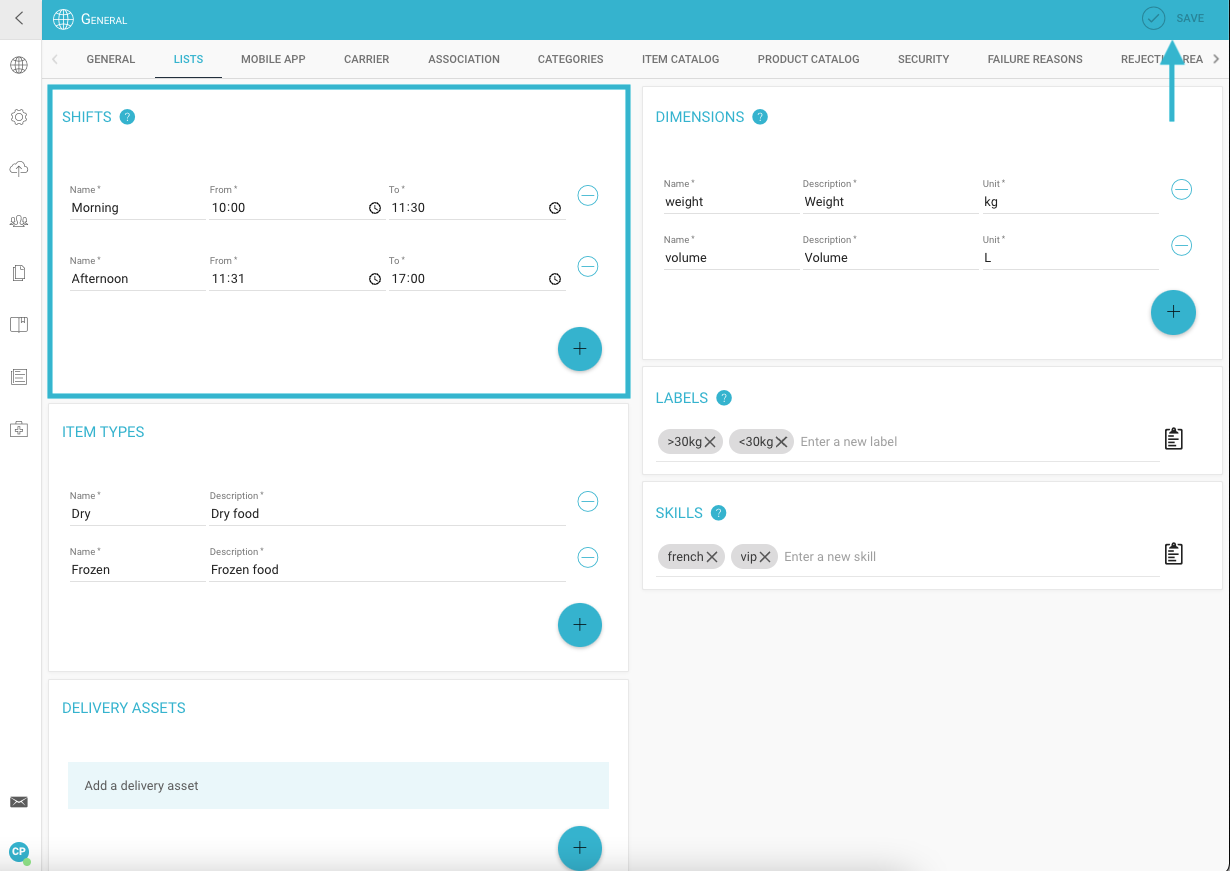This screenshot has width=1230, height=871.
Task: Remove the Morning shift with minus icon
Action: pyautogui.click(x=588, y=195)
